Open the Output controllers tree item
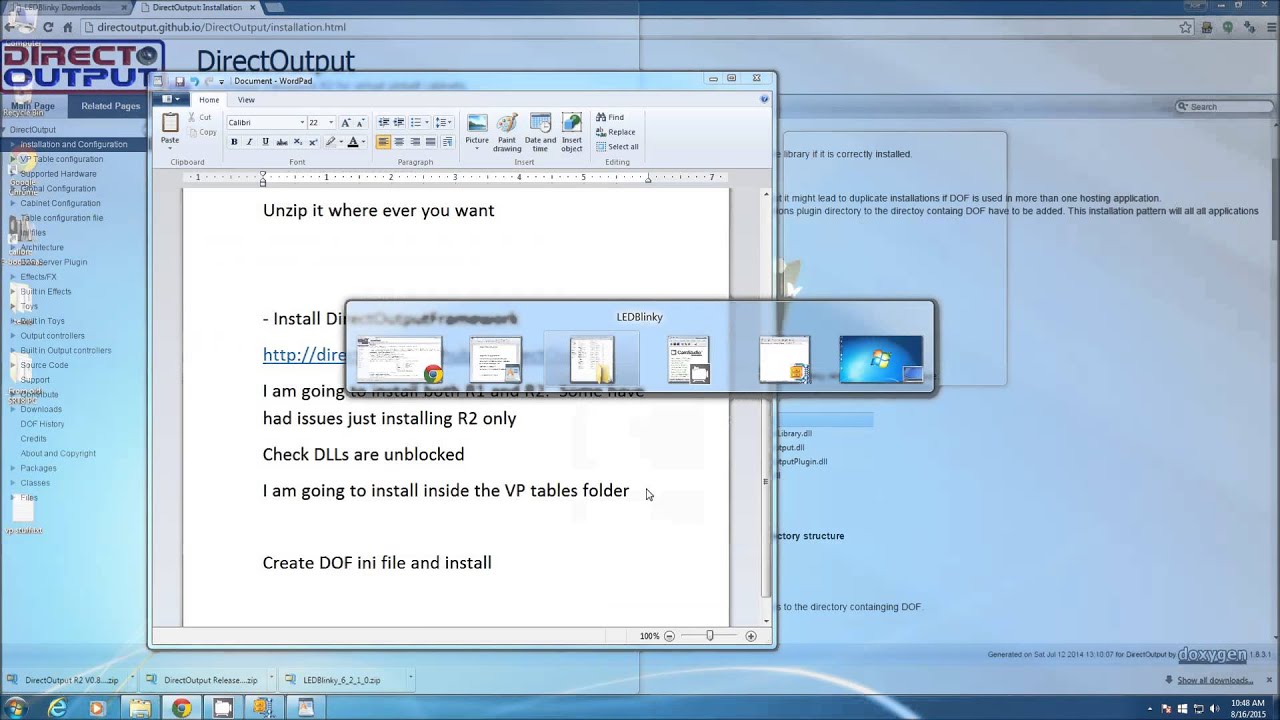The image size is (1280, 720). [53, 336]
